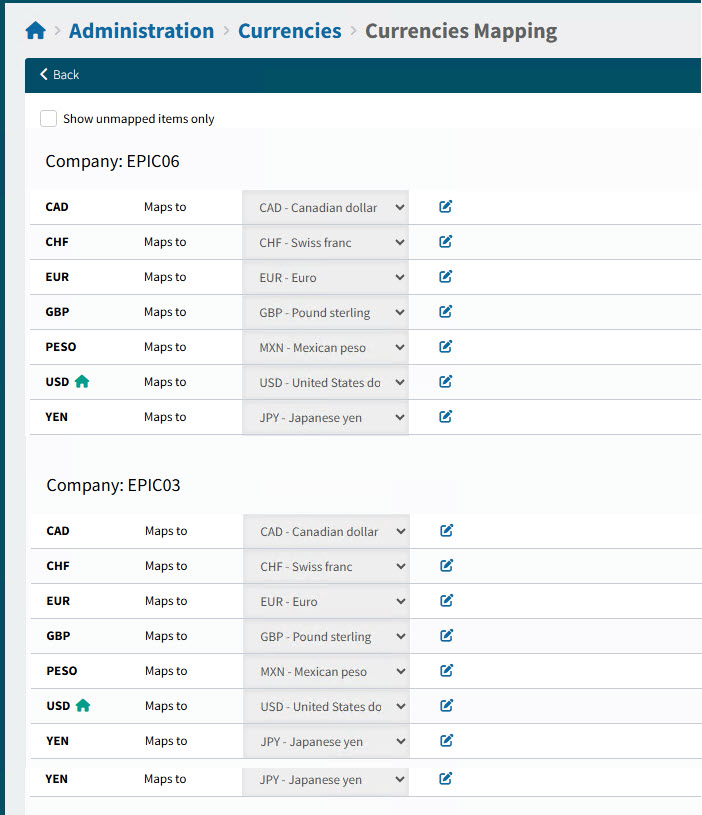
Task: Expand CHF - Swiss franc dropdown in EPIC03
Action: 326,567
